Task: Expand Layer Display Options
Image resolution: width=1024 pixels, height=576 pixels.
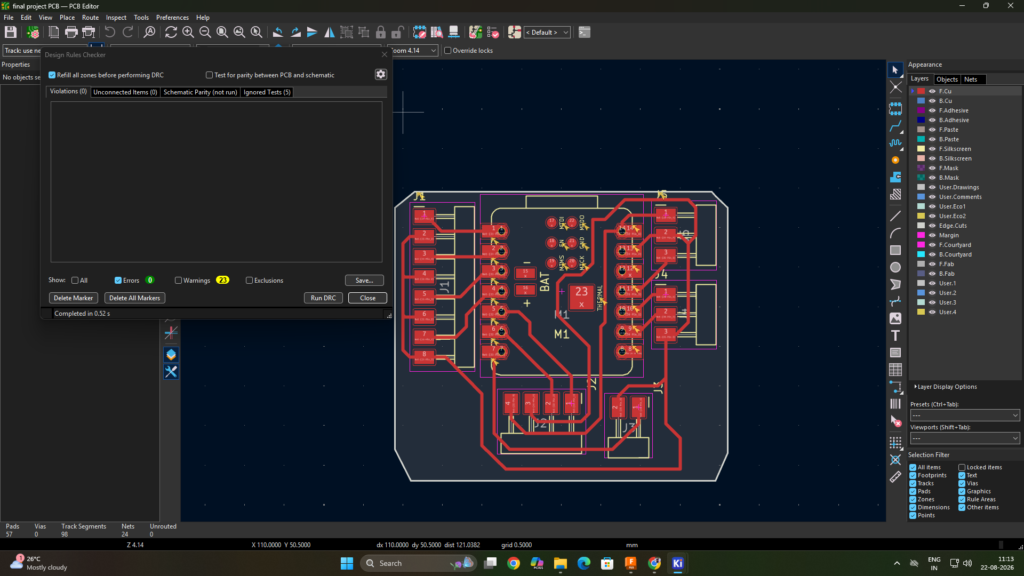Action: coord(946,387)
